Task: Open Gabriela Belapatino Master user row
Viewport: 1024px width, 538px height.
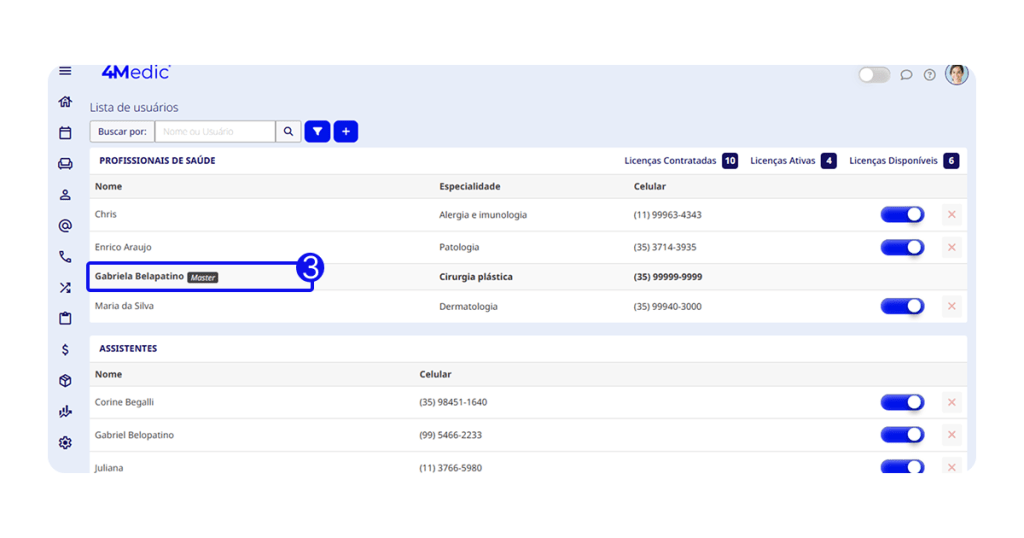Action: click(200, 277)
